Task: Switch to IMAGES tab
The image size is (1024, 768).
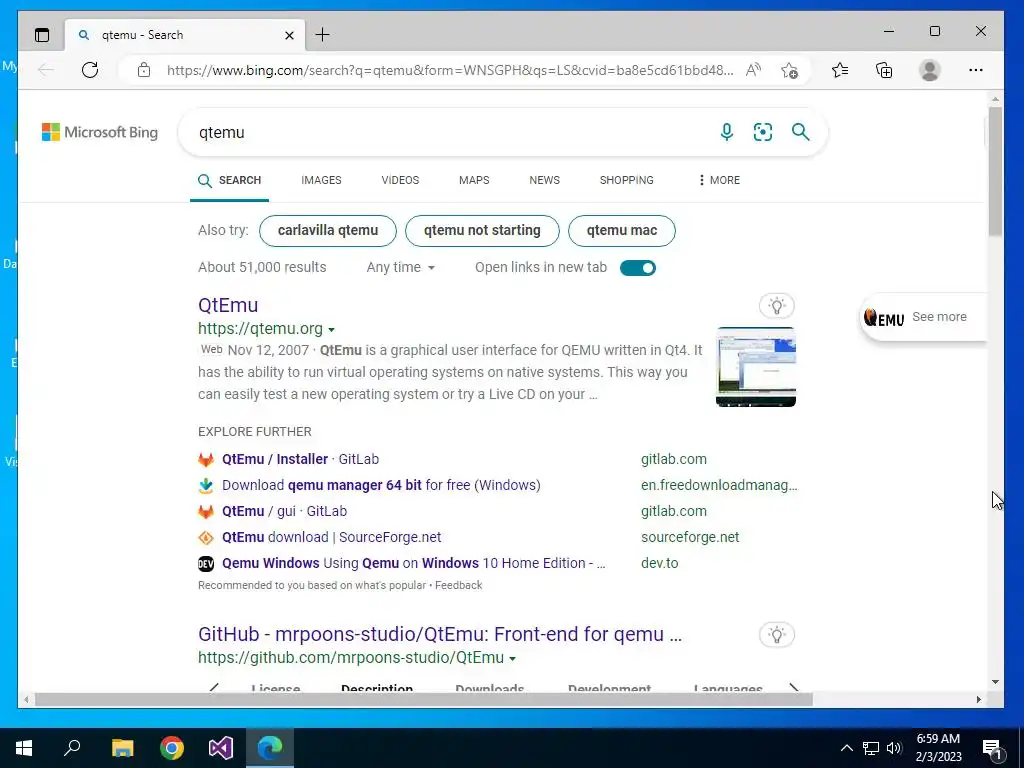Action: tap(321, 180)
